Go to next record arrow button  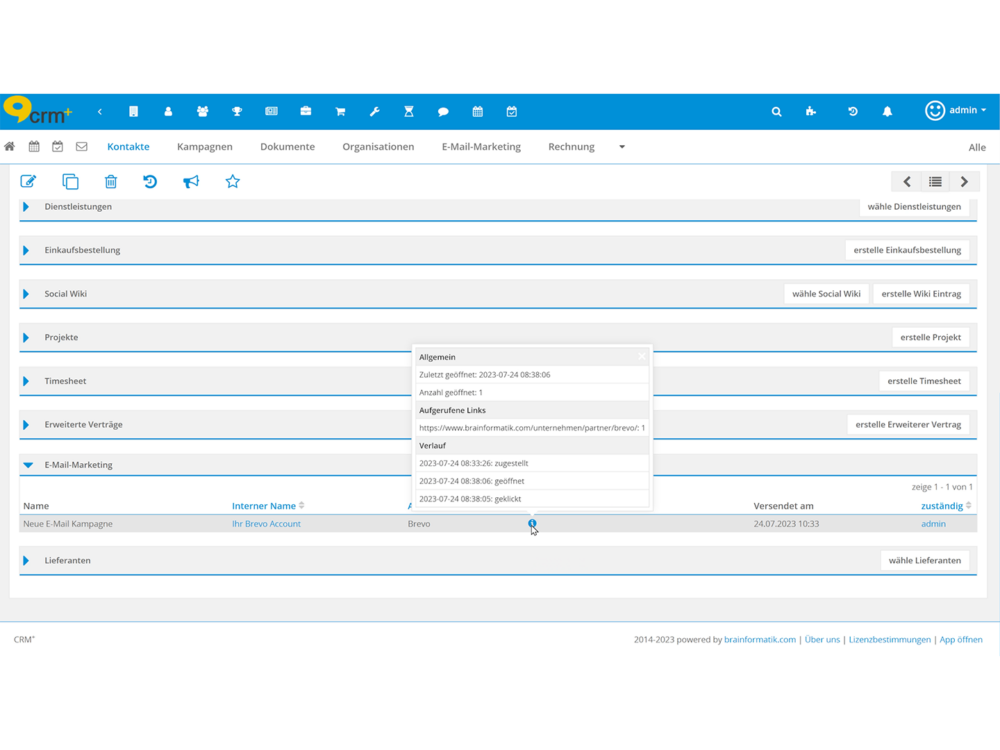point(964,182)
